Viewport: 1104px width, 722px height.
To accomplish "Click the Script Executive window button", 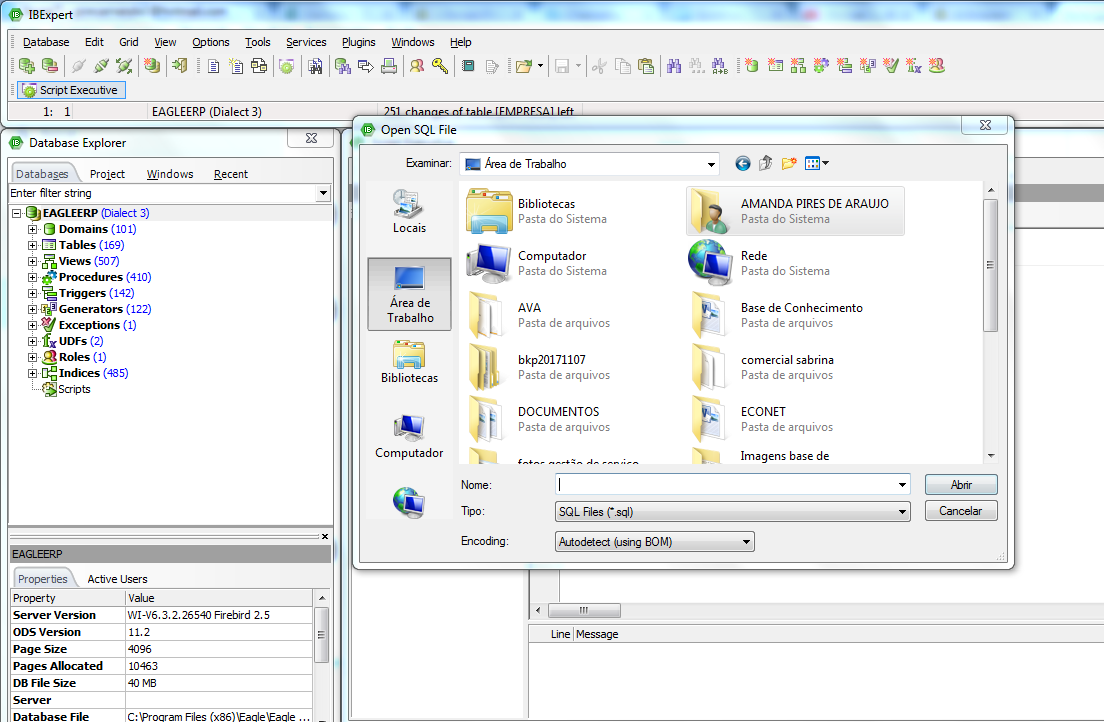I will click(72, 90).
